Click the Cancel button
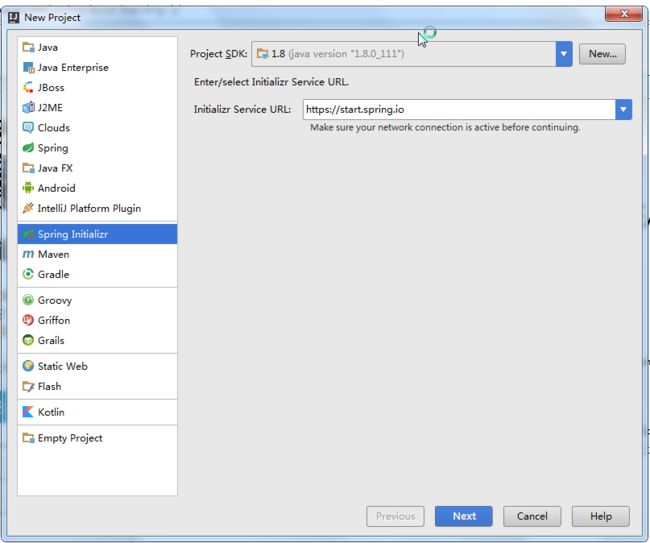650x543 pixels. point(532,516)
